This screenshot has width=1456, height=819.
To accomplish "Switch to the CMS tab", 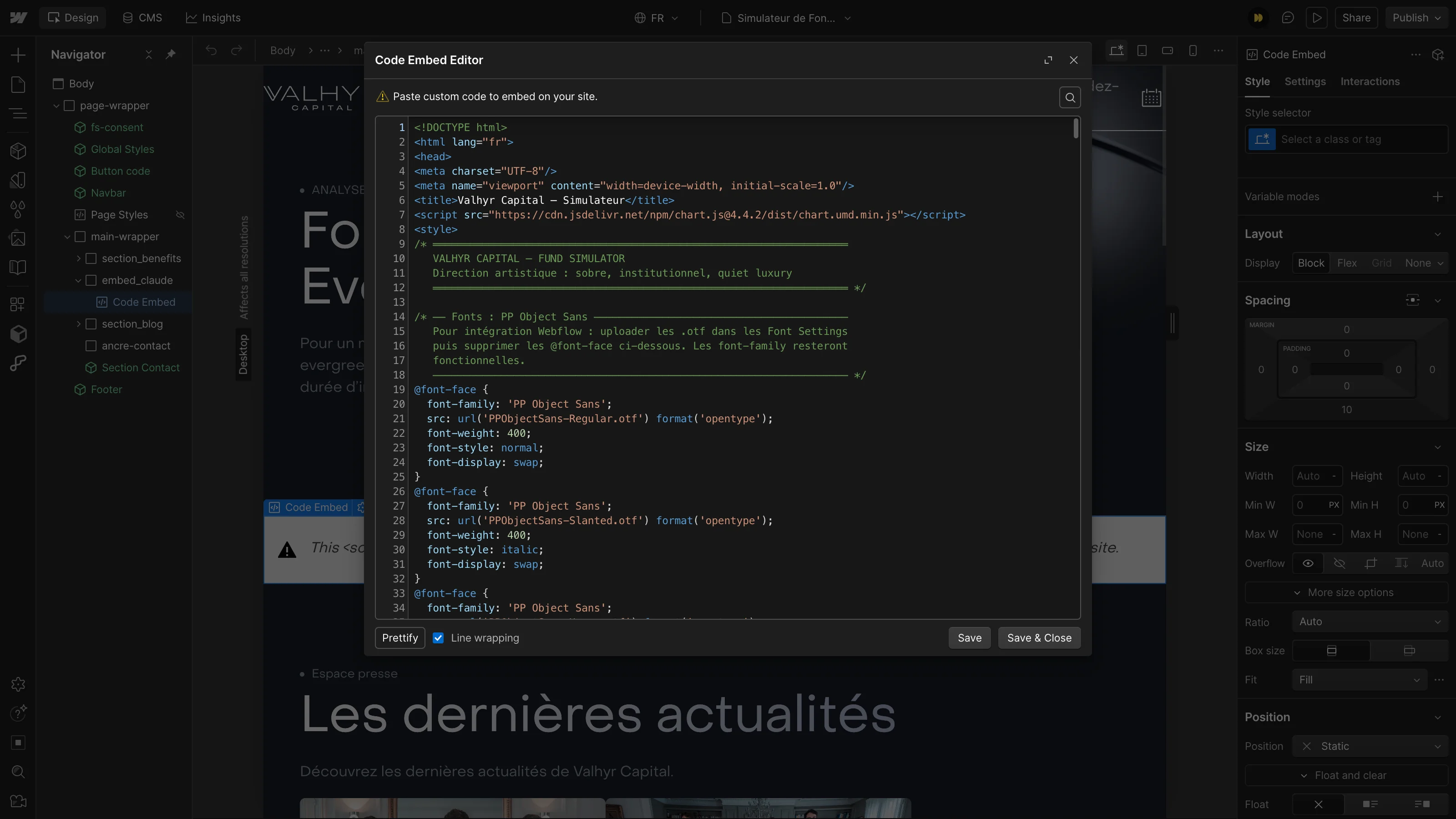I will click(142, 18).
